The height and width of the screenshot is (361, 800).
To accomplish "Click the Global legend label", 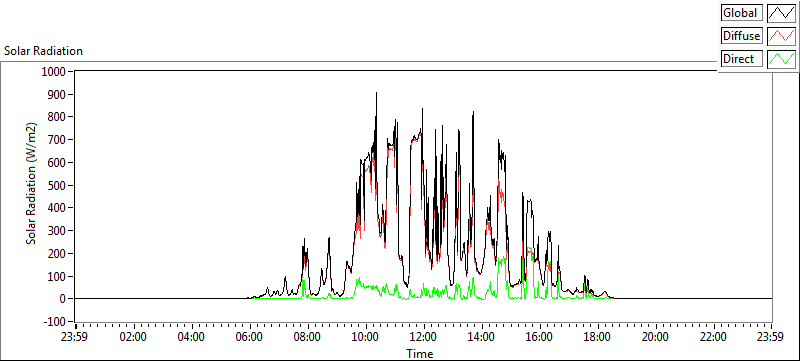I will (x=742, y=13).
